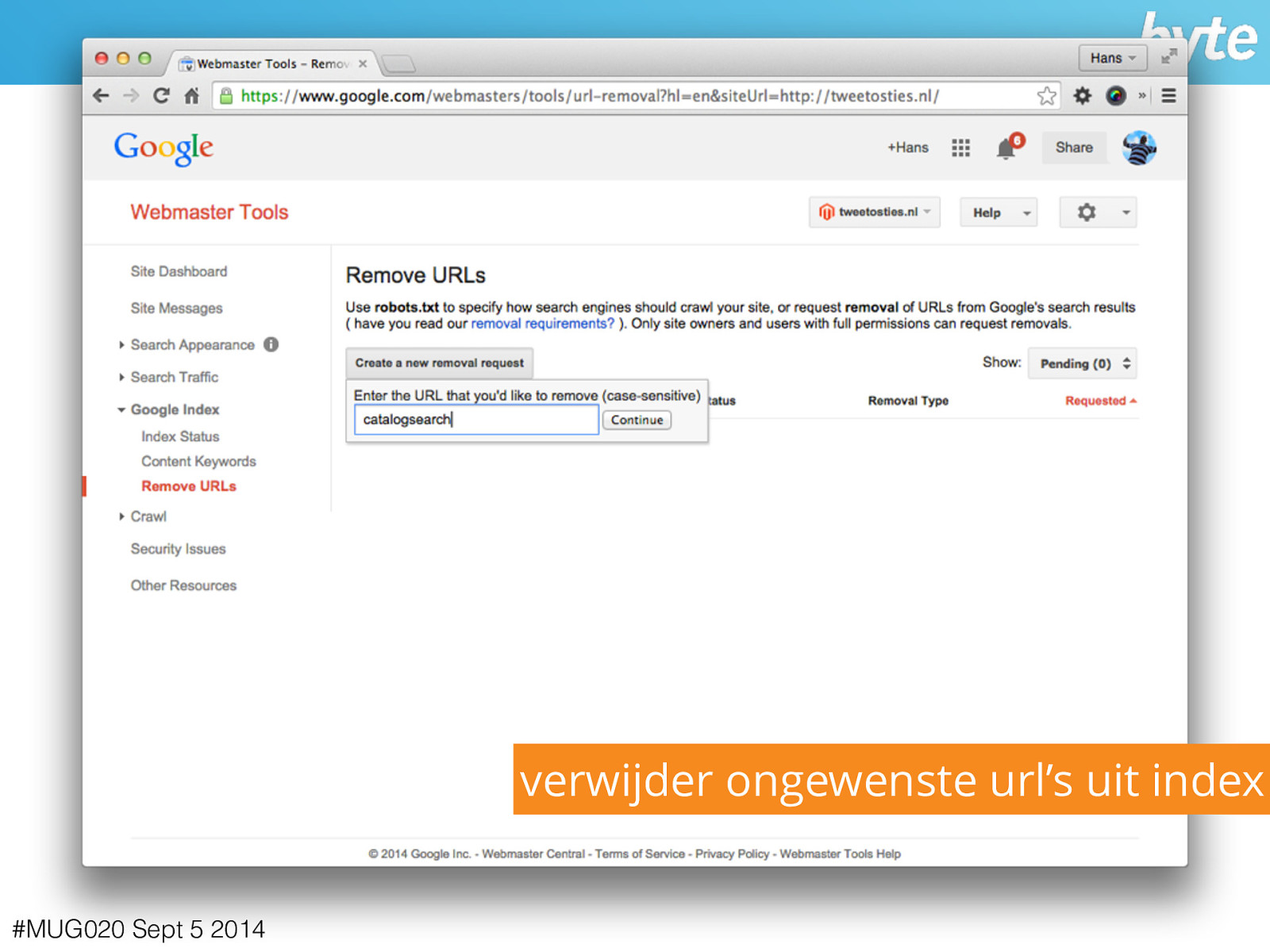Image resolution: width=1270 pixels, height=952 pixels.
Task: Sort by the Requested column
Action: [x=1101, y=401]
